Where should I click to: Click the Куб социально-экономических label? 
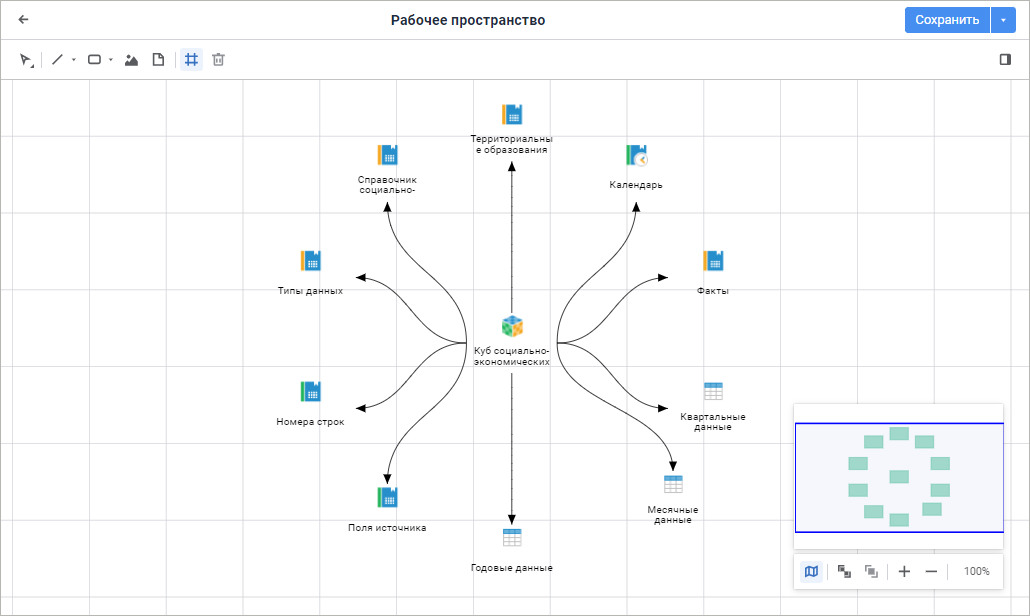(512, 356)
